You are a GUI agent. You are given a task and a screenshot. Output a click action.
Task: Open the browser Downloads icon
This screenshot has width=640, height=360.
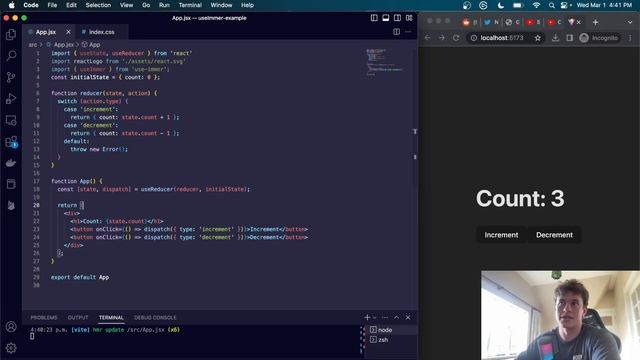tap(555, 38)
